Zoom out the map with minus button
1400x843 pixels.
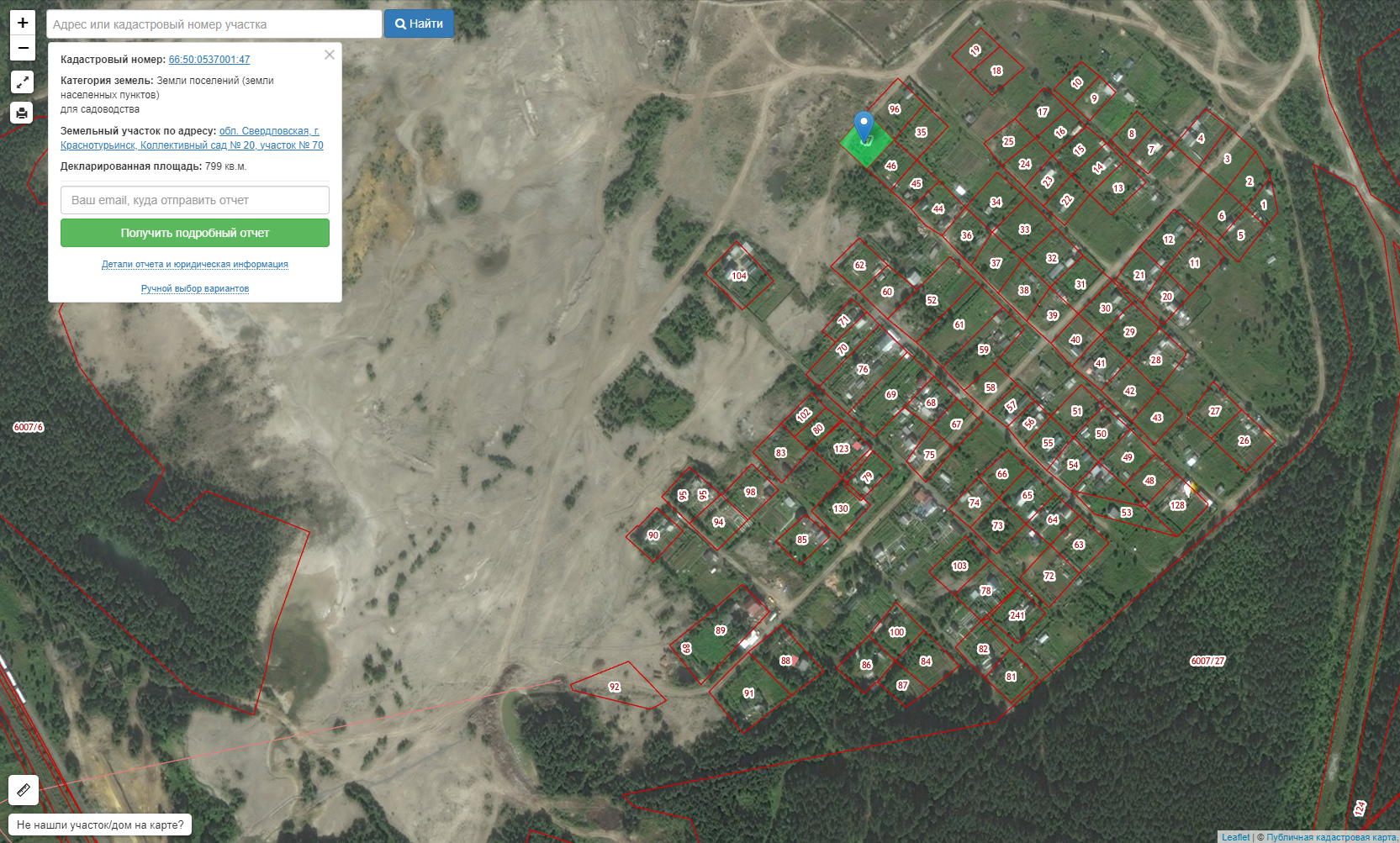(23, 48)
